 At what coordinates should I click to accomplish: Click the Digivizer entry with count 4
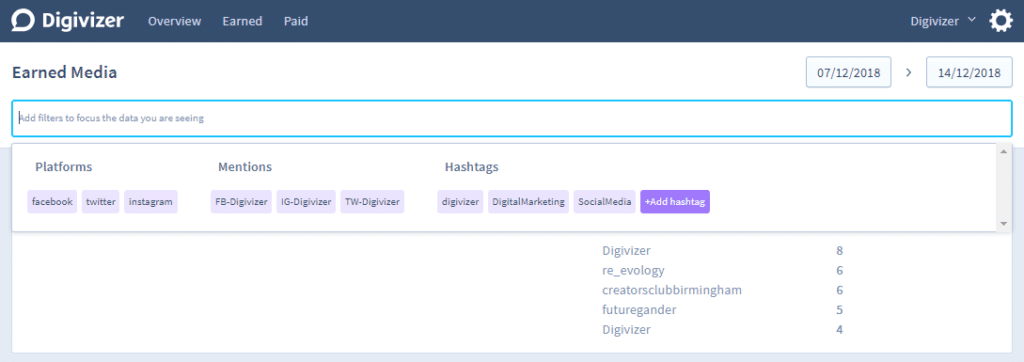pyautogui.click(x=627, y=329)
